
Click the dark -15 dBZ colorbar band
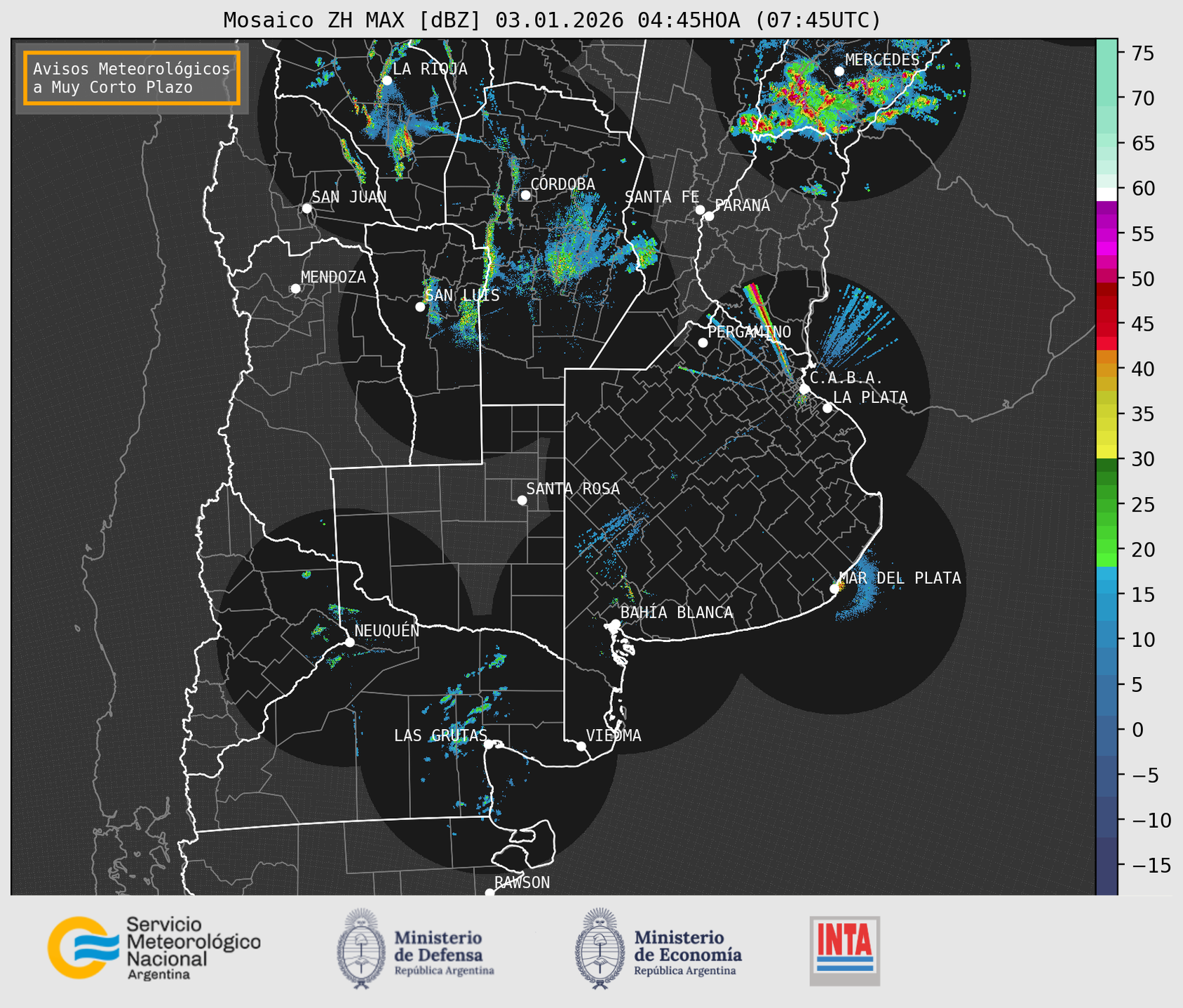point(1107,866)
